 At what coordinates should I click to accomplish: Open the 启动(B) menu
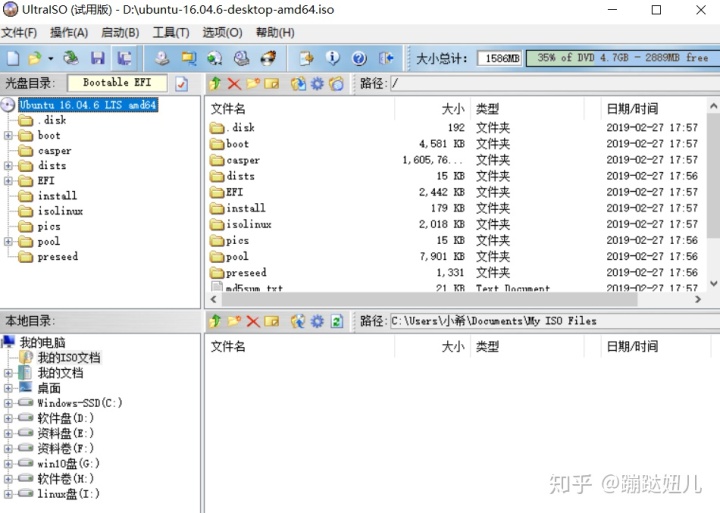pos(120,33)
